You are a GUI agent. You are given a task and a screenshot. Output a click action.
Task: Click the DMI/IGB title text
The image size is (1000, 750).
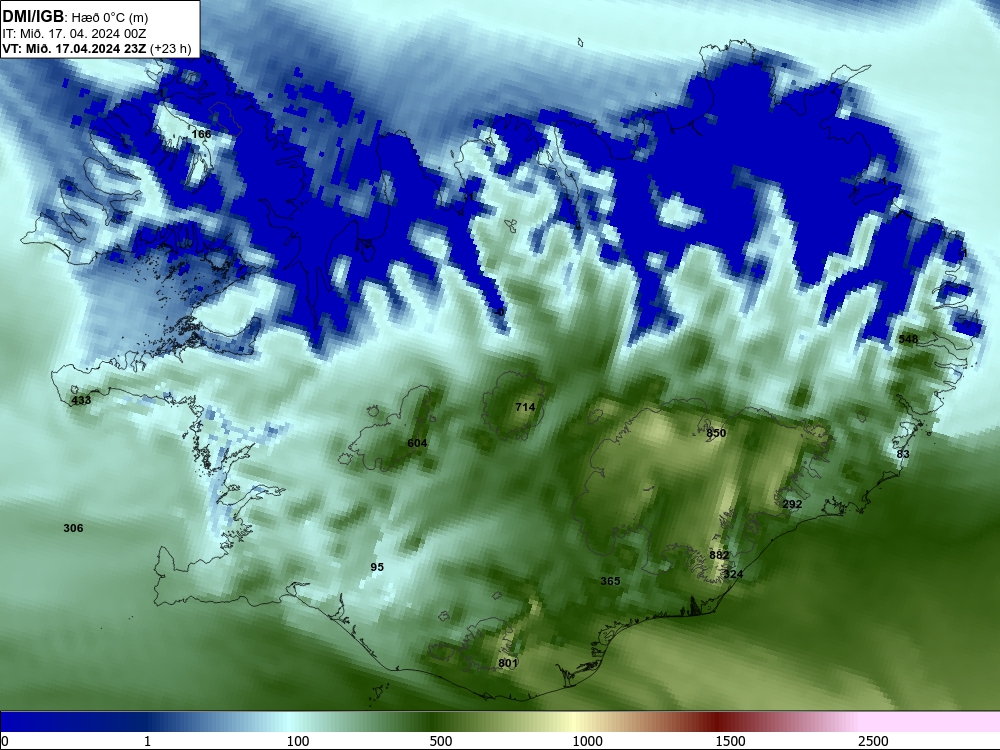pyautogui.click(x=33, y=16)
